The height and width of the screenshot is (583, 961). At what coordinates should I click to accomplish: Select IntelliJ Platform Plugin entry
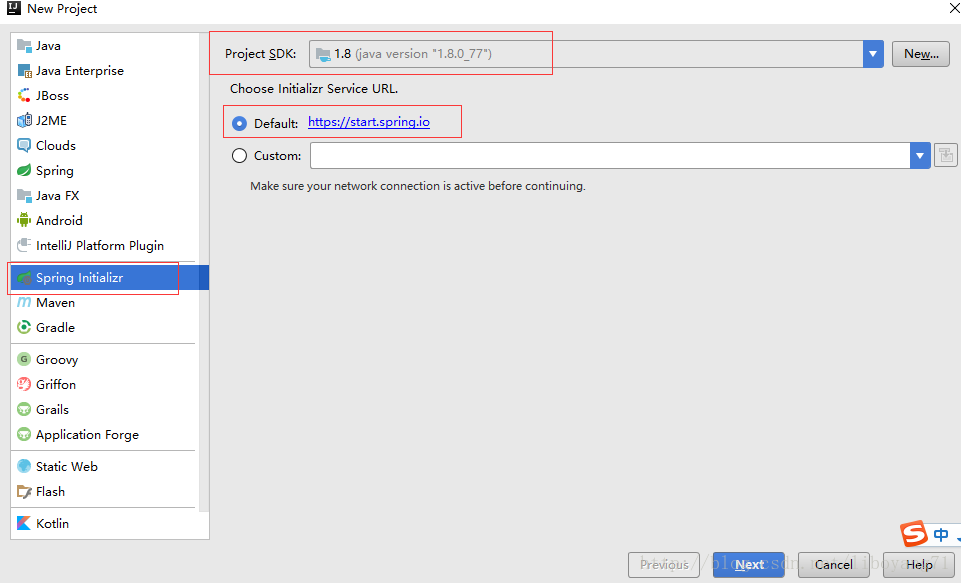click(x=105, y=245)
